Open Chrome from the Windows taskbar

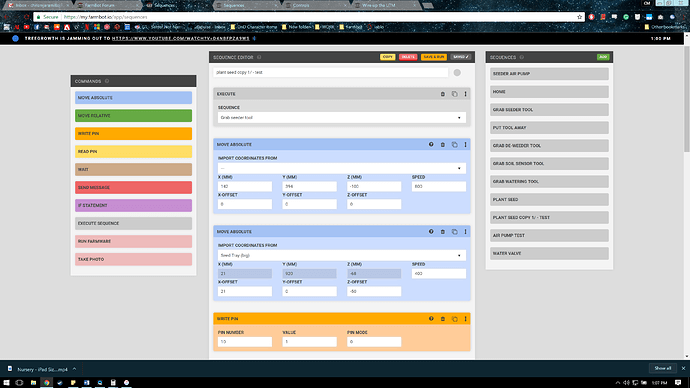tap(46, 383)
